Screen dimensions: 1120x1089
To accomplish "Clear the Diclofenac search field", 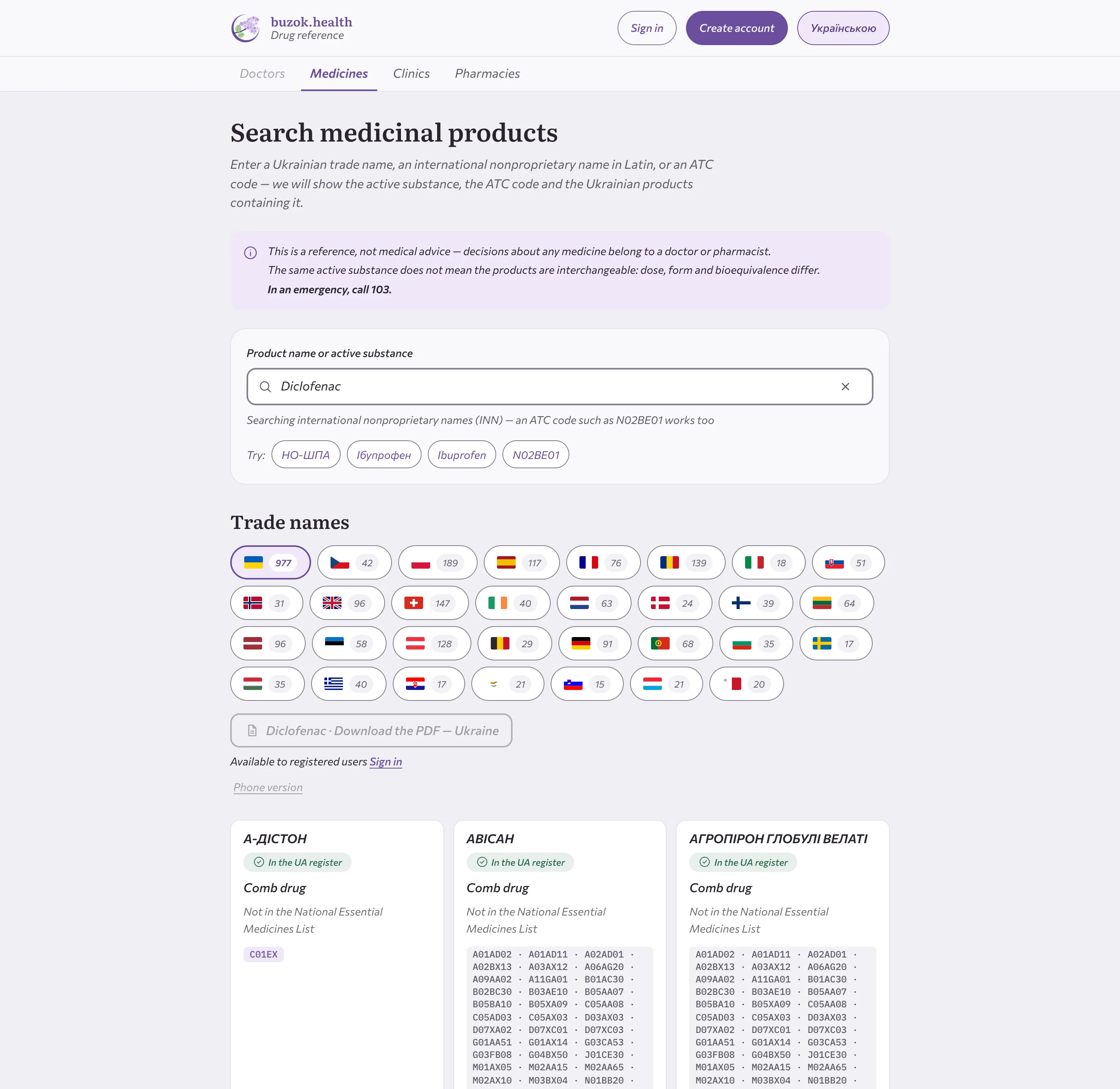I will coord(845,387).
